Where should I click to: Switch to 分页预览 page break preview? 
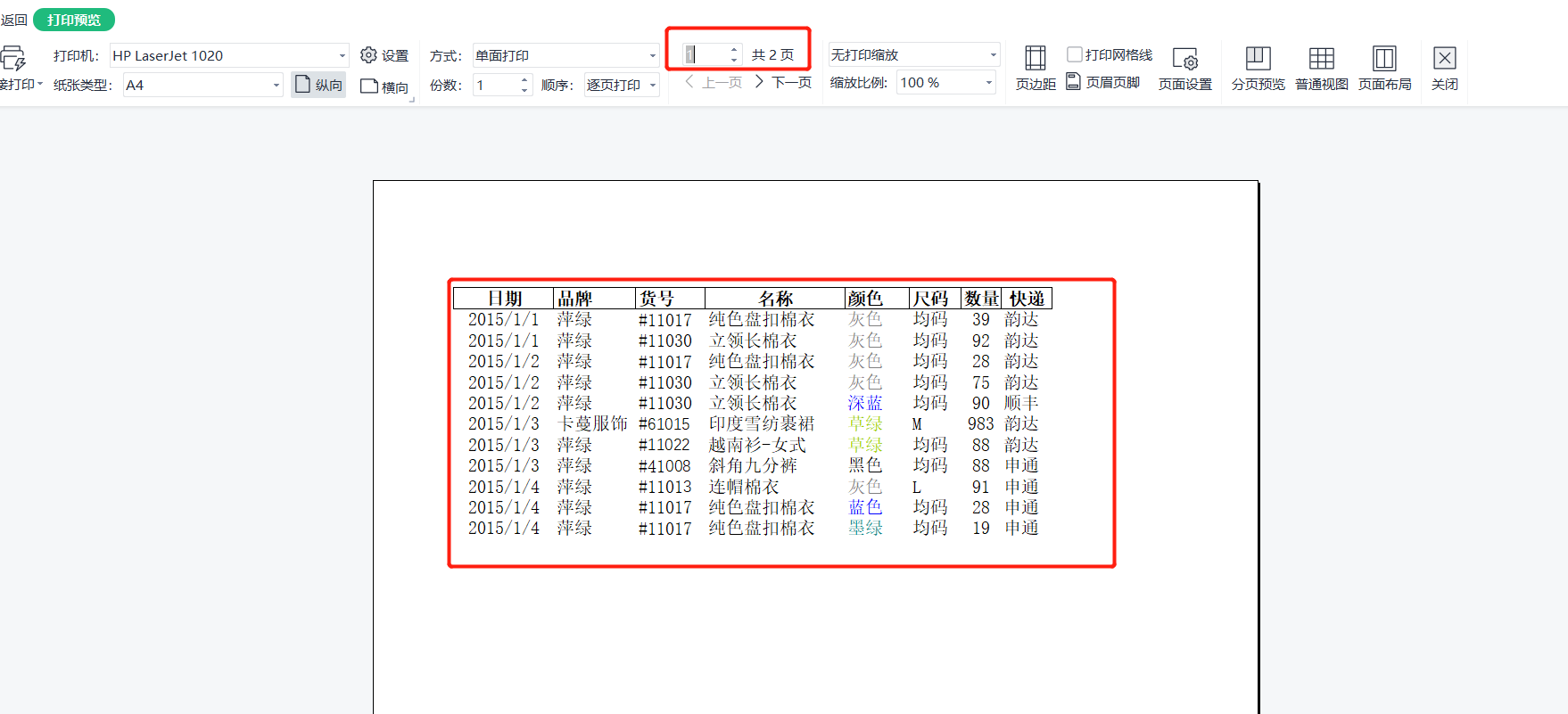tap(1259, 68)
